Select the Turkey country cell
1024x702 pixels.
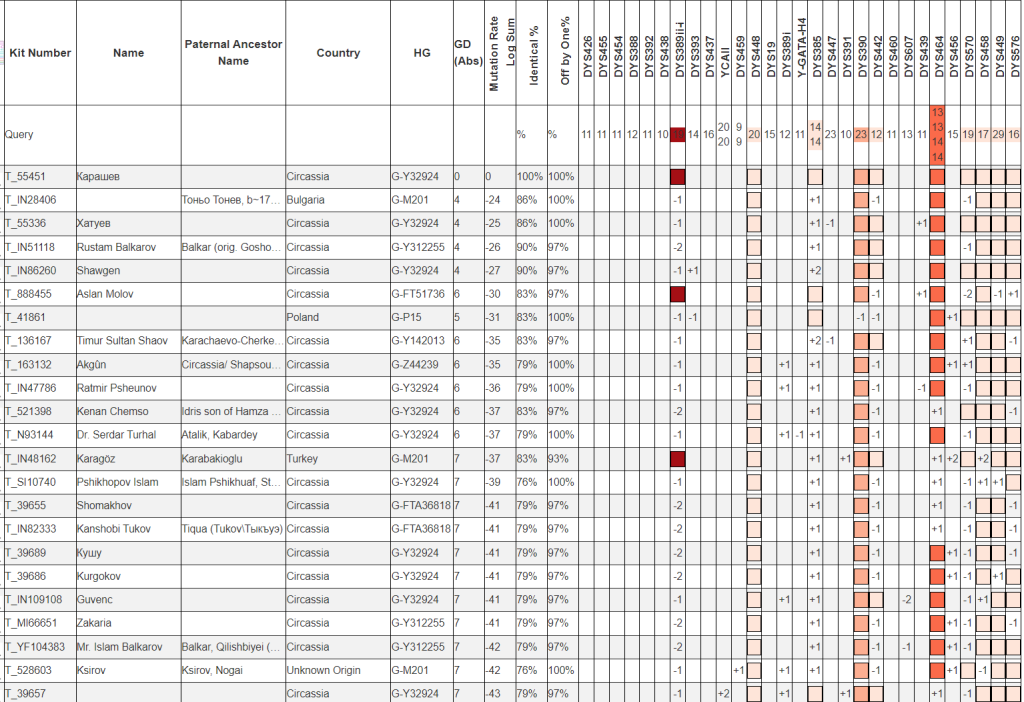pyautogui.click(x=305, y=459)
